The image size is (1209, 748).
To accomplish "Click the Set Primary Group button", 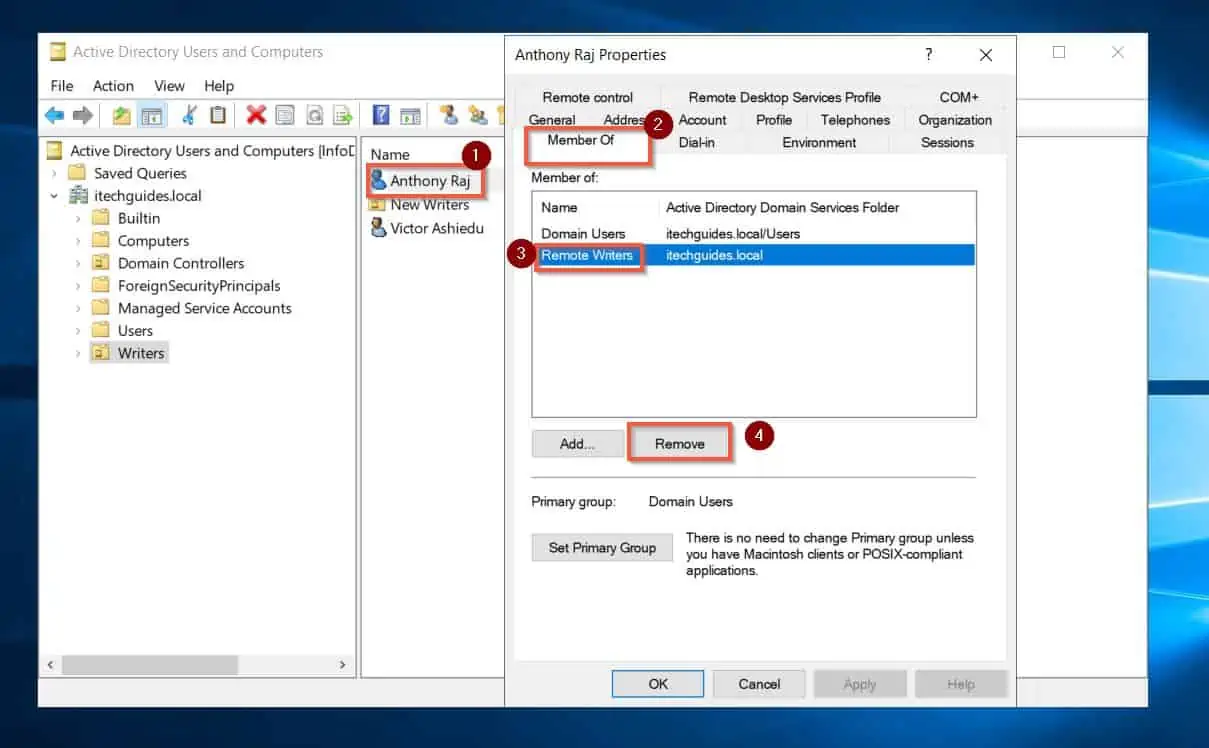I will tap(602, 548).
